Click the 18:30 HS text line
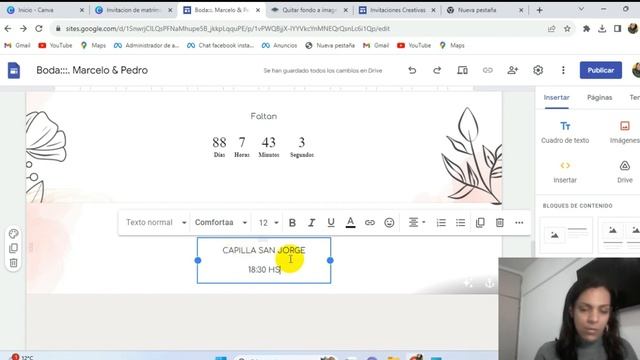This screenshot has height=360, width=640. tap(264, 269)
